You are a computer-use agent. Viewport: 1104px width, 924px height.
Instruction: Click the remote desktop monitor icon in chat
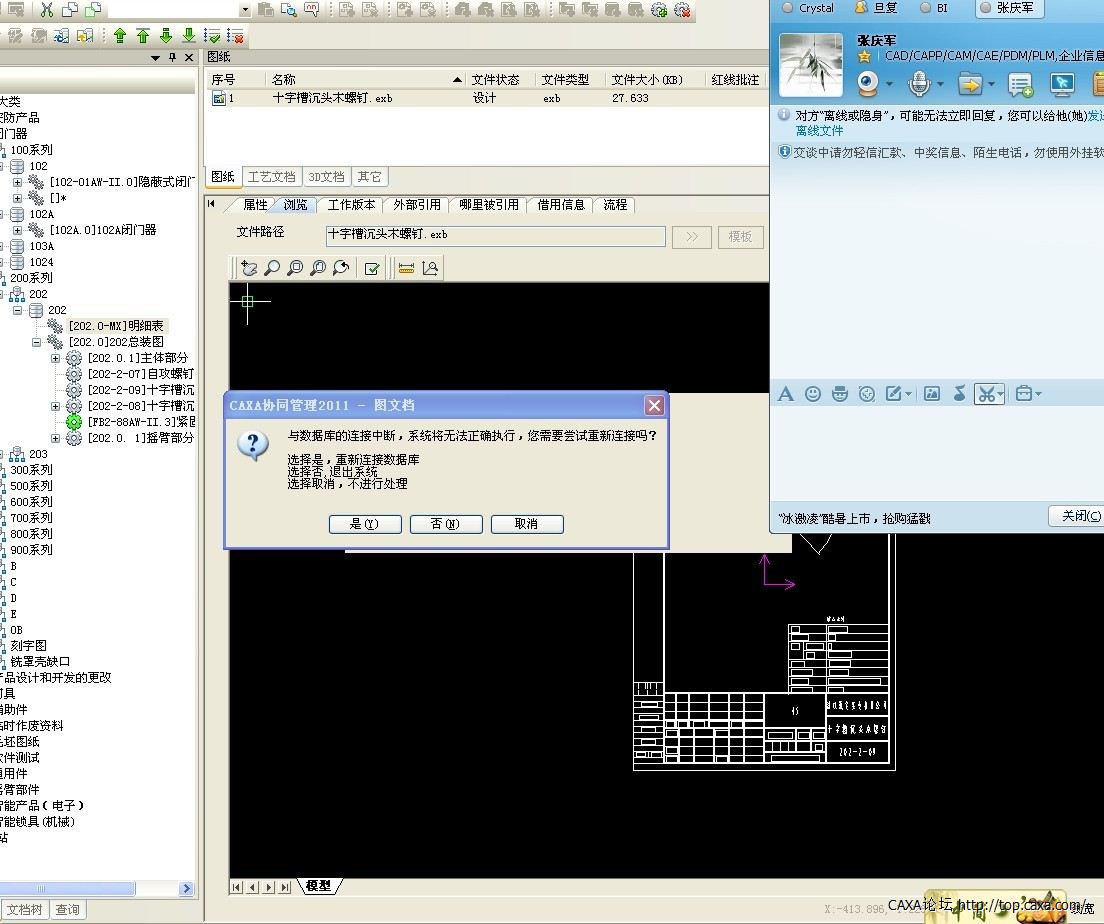tap(1061, 84)
